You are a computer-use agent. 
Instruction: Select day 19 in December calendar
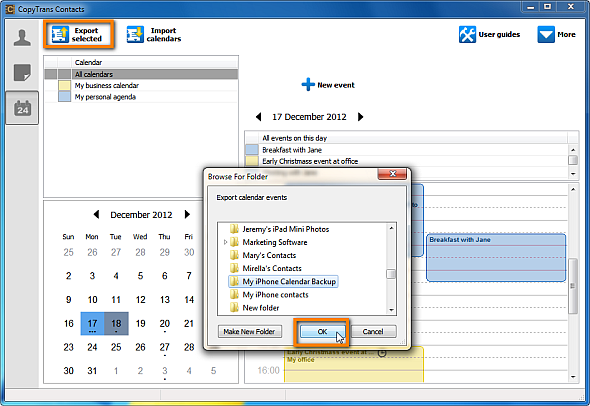(140, 324)
